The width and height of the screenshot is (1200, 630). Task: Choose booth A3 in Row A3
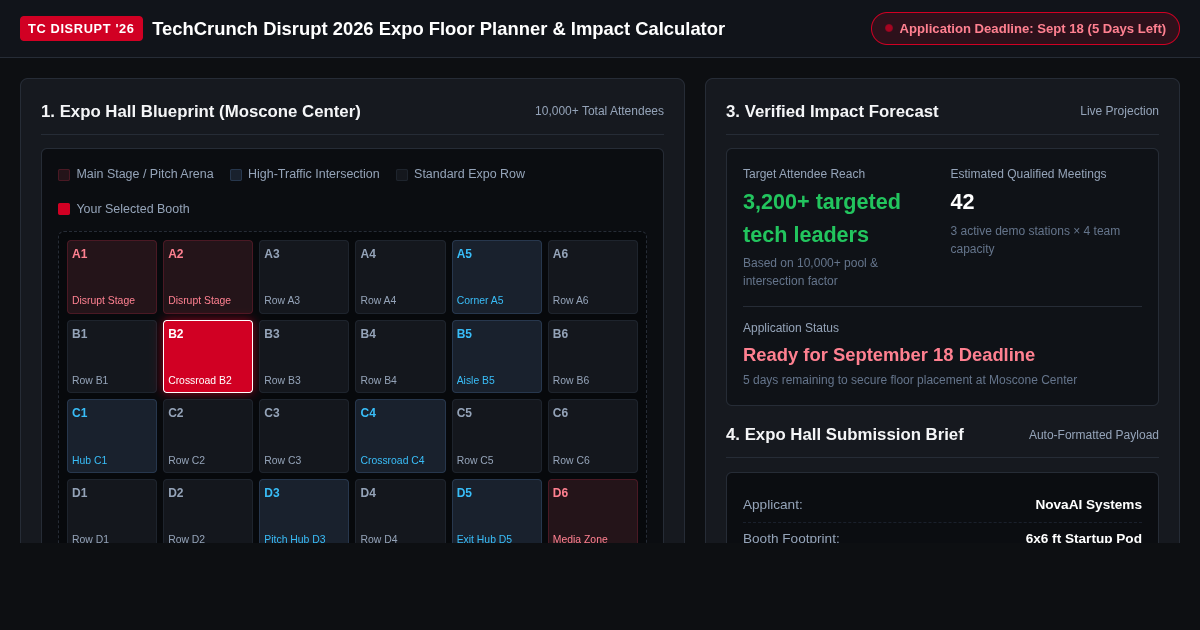(x=304, y=277)
